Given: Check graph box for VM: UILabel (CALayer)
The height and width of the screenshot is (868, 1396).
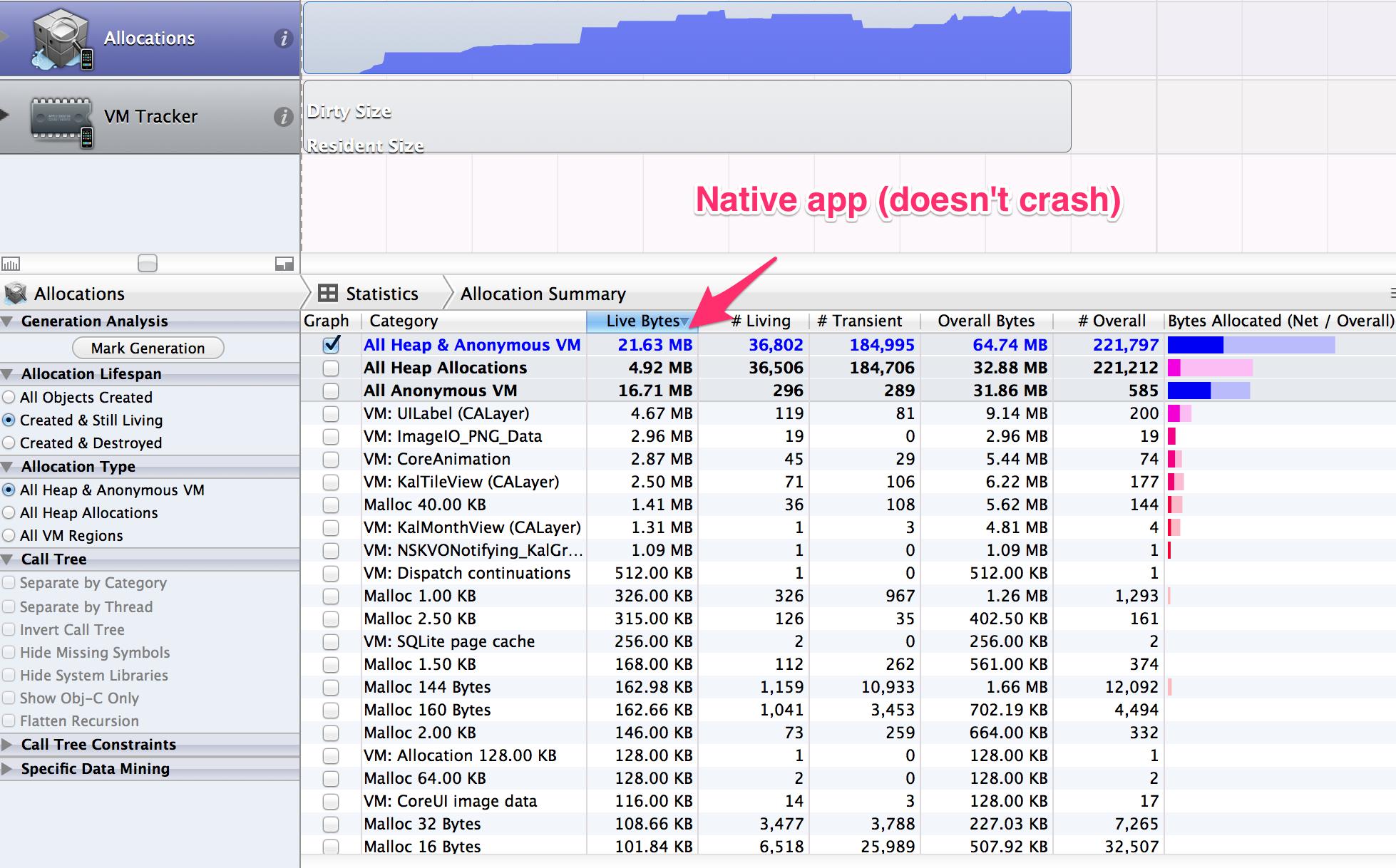Looking at the screenshot, I should click(x=331, y=414).
